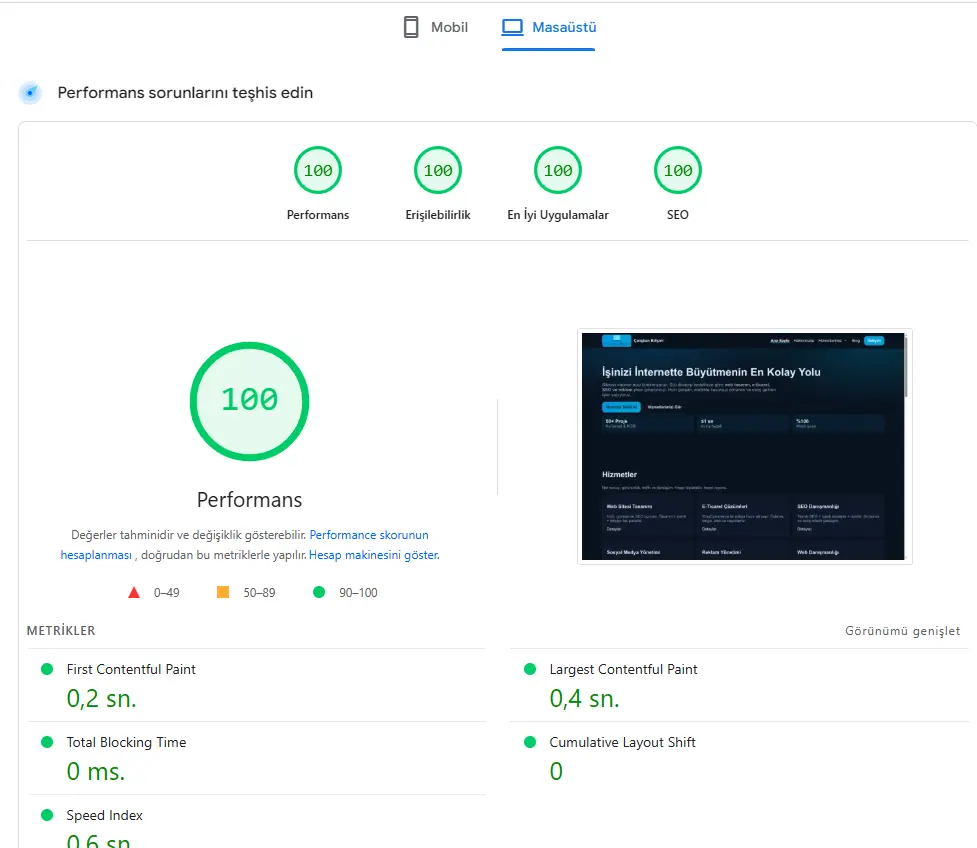Viewport: 977px width, 848px height.
Task: Click the mobile phone icon
Action: click(x=411, y=27)
